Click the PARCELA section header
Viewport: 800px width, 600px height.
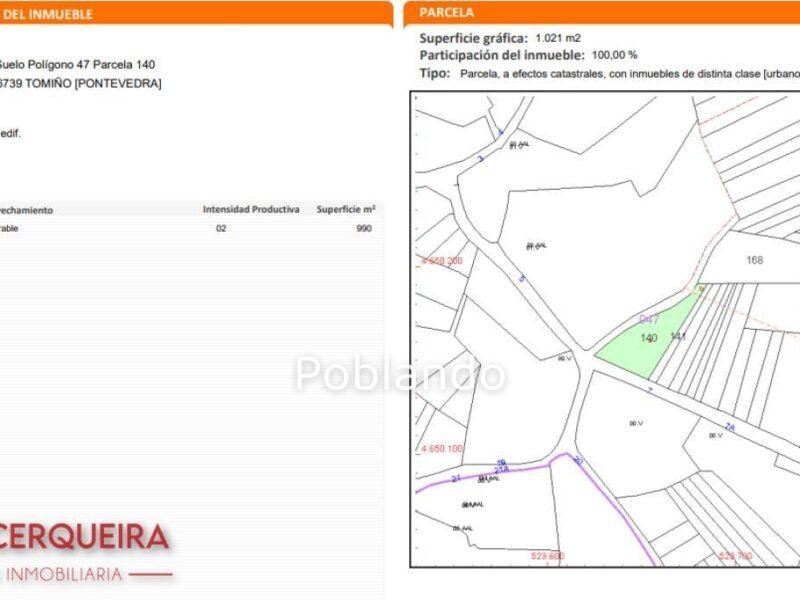point(446,13)
